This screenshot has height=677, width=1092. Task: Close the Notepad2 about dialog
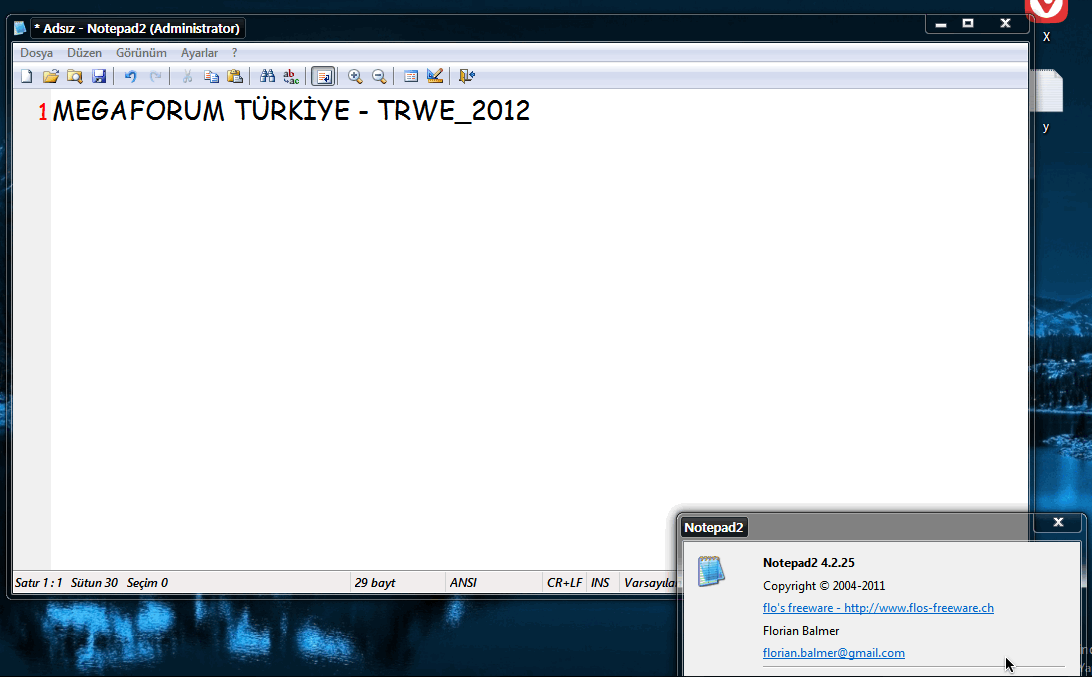[x=1058, y=522]
